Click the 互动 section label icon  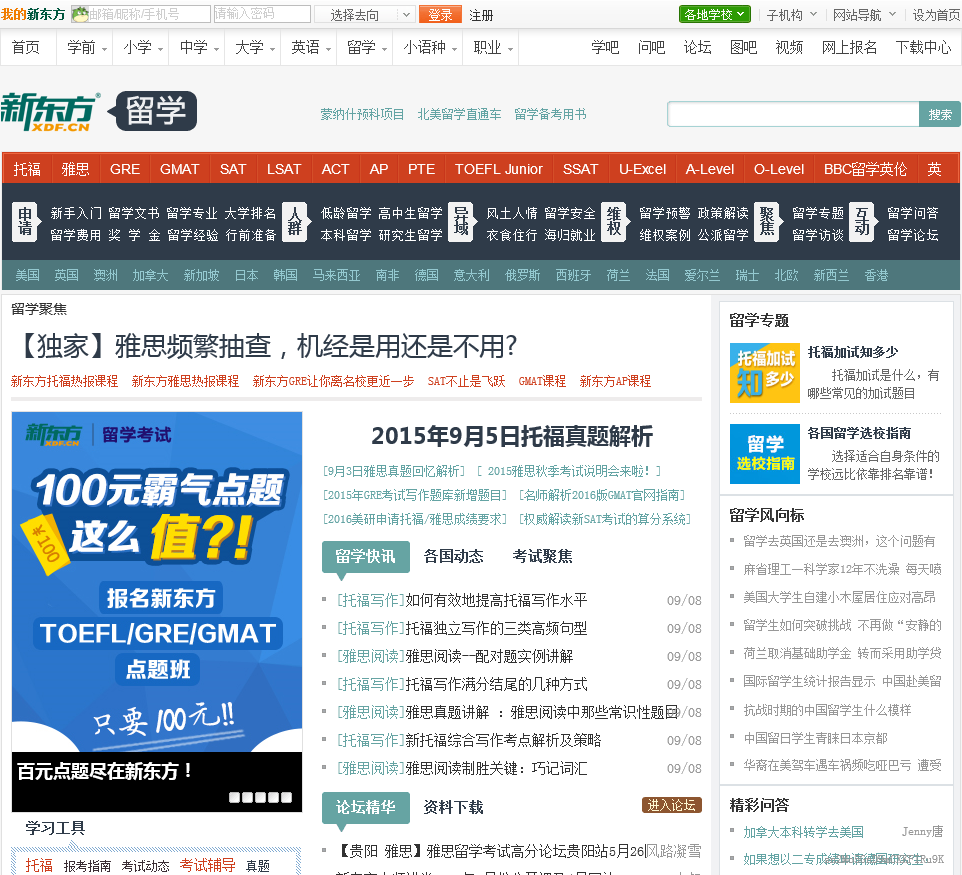point(862,222)
